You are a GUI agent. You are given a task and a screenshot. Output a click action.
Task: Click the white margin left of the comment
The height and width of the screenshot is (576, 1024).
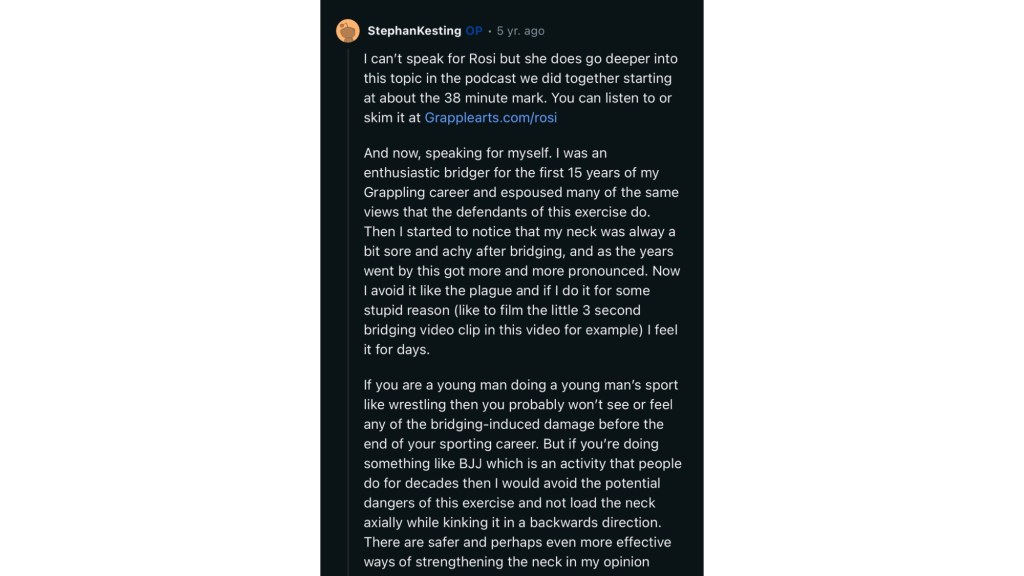[160, 288]
